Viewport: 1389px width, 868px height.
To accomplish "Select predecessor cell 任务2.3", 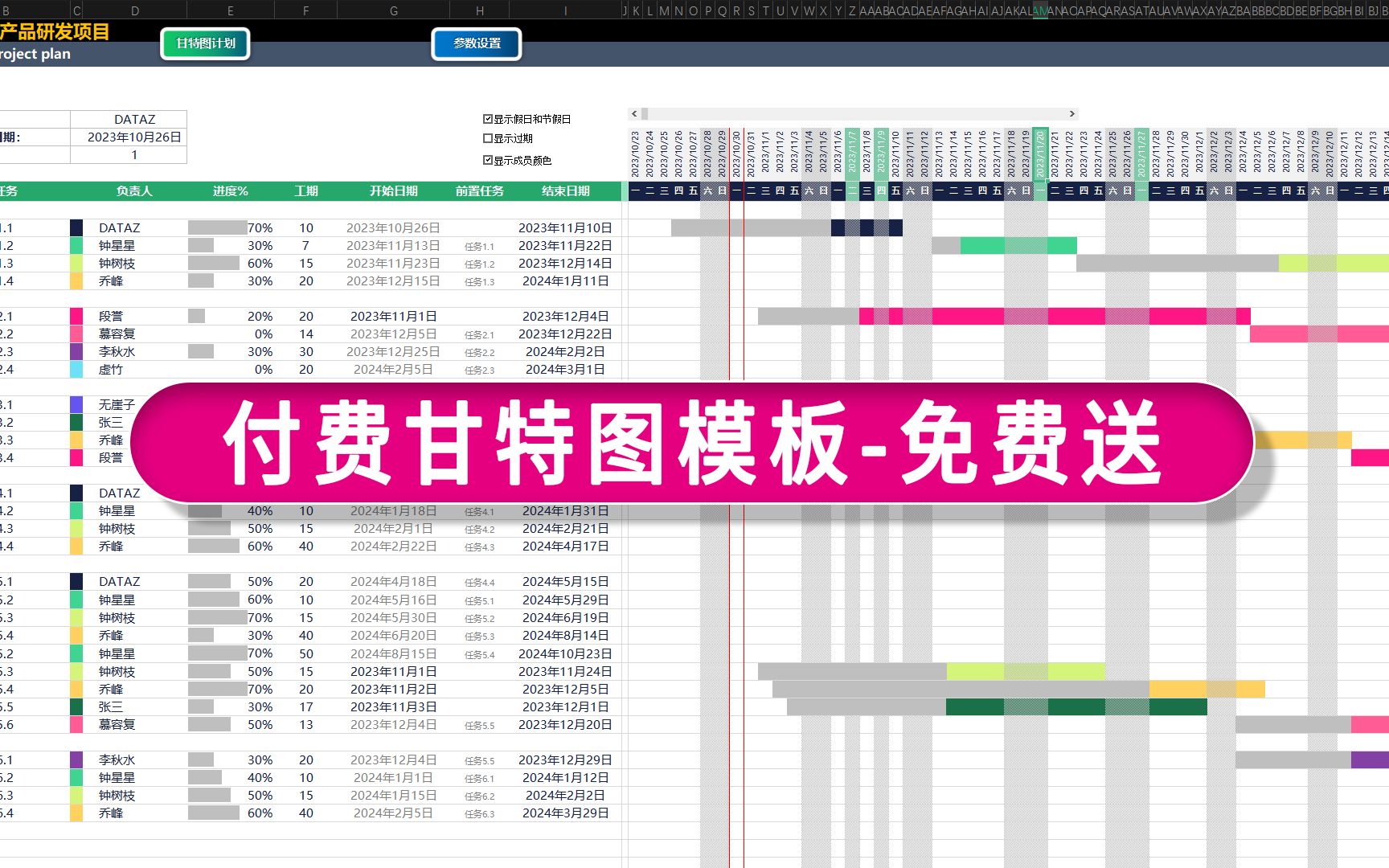I will 480,371.
